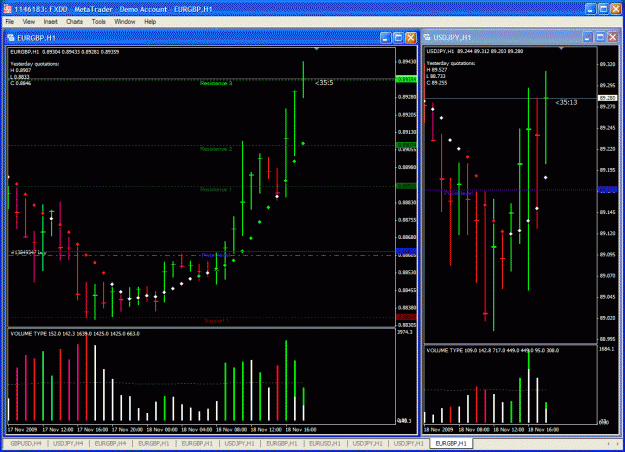This screenshot has height=452, width=625.
Task: Maximize the EURGBP,H1 chart window
Action: pyautogui.click(x=398, y=38)
